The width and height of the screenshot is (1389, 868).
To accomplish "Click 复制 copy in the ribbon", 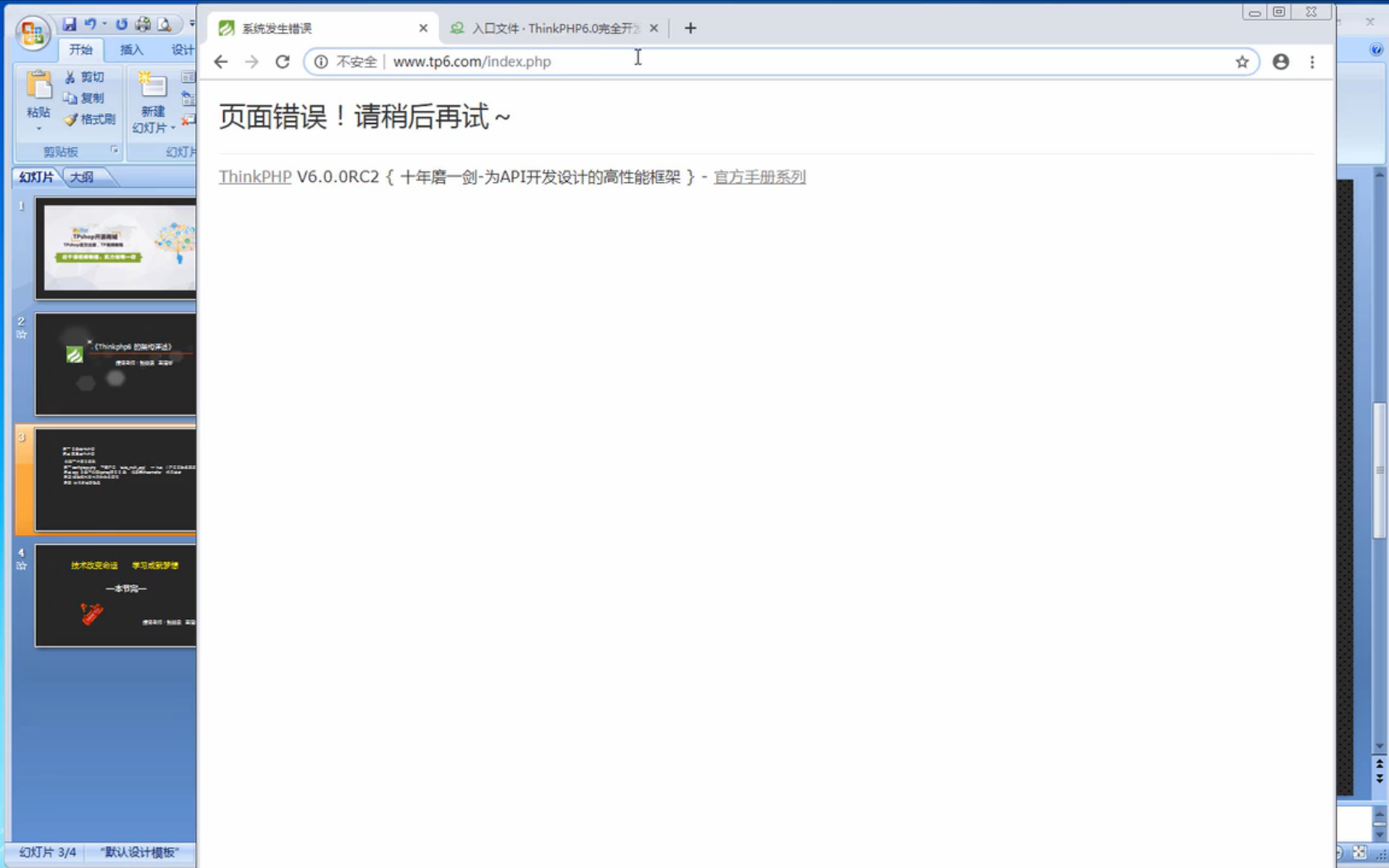I will [84, 98].
